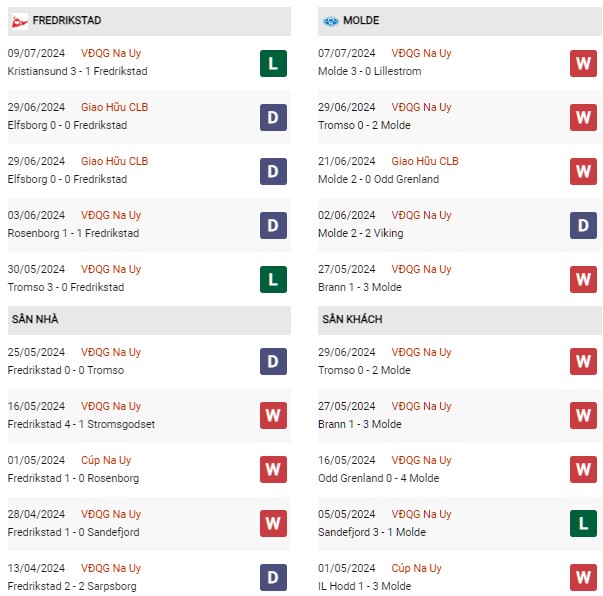The height and width of the screenshot is (596, 603).
Task: Click the W badge for IL Hodd 1 - 3 Molde
Action: 583,577
